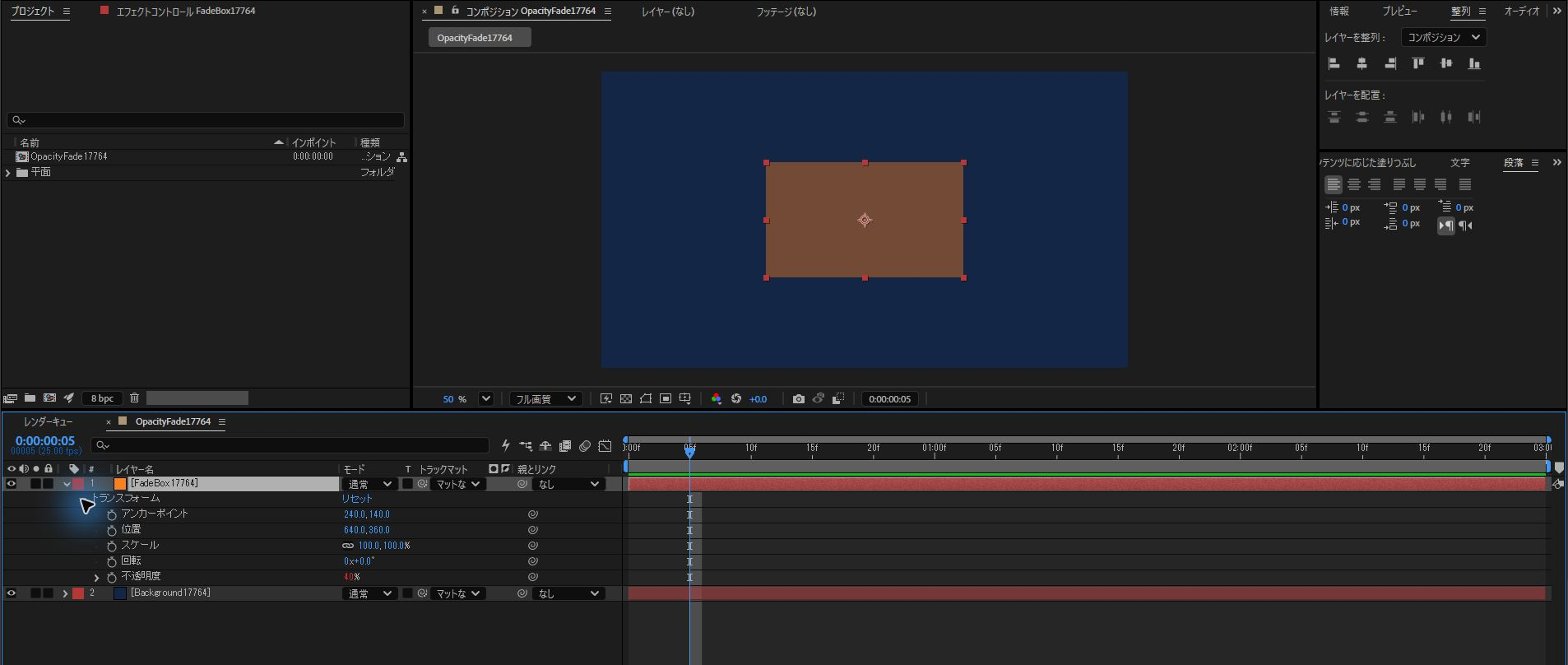This screenshot has height=665, width=1568.
Task: Align layers to vertical center
Action: (1446, 63)
